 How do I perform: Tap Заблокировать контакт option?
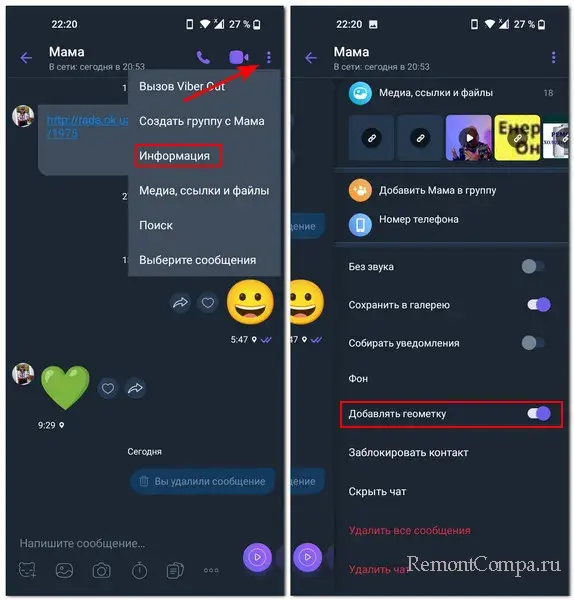408,452
